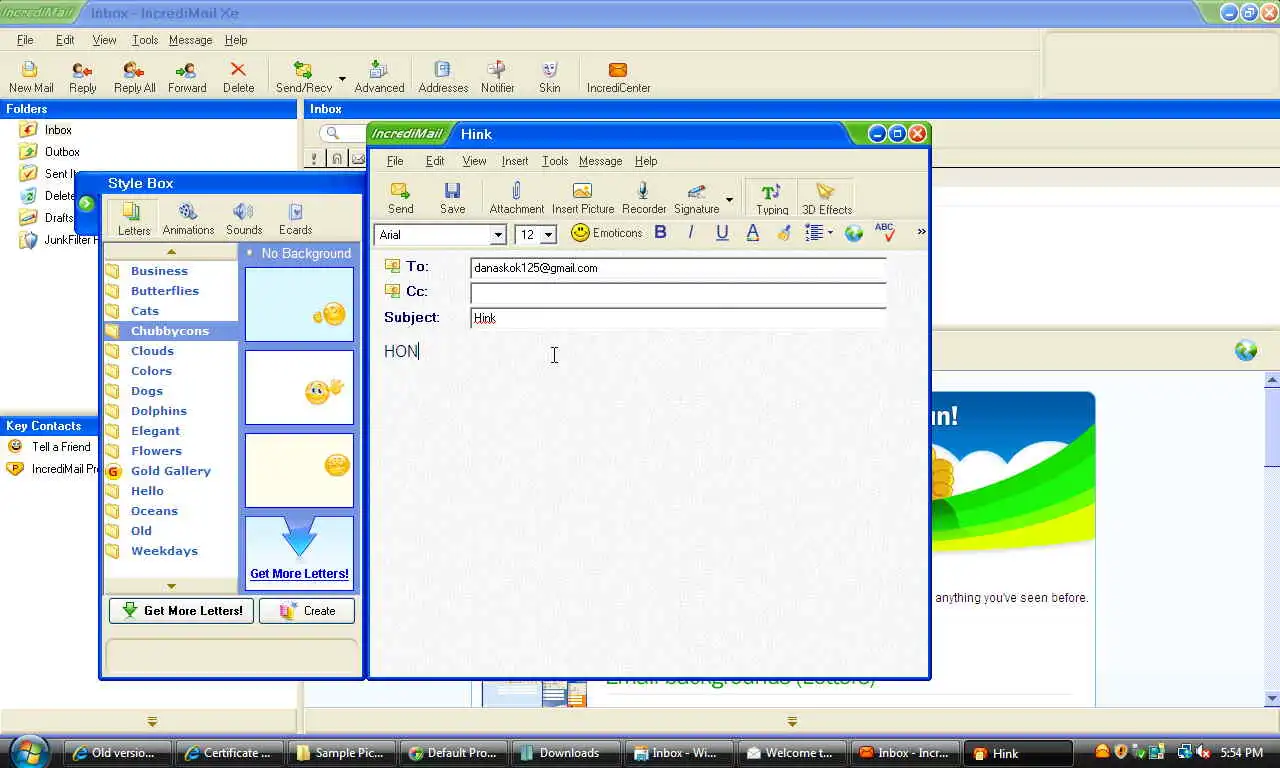This screenshot has width=1280, height=768.
Task: Click Forward in main toolbar
Action: point(187,77)
